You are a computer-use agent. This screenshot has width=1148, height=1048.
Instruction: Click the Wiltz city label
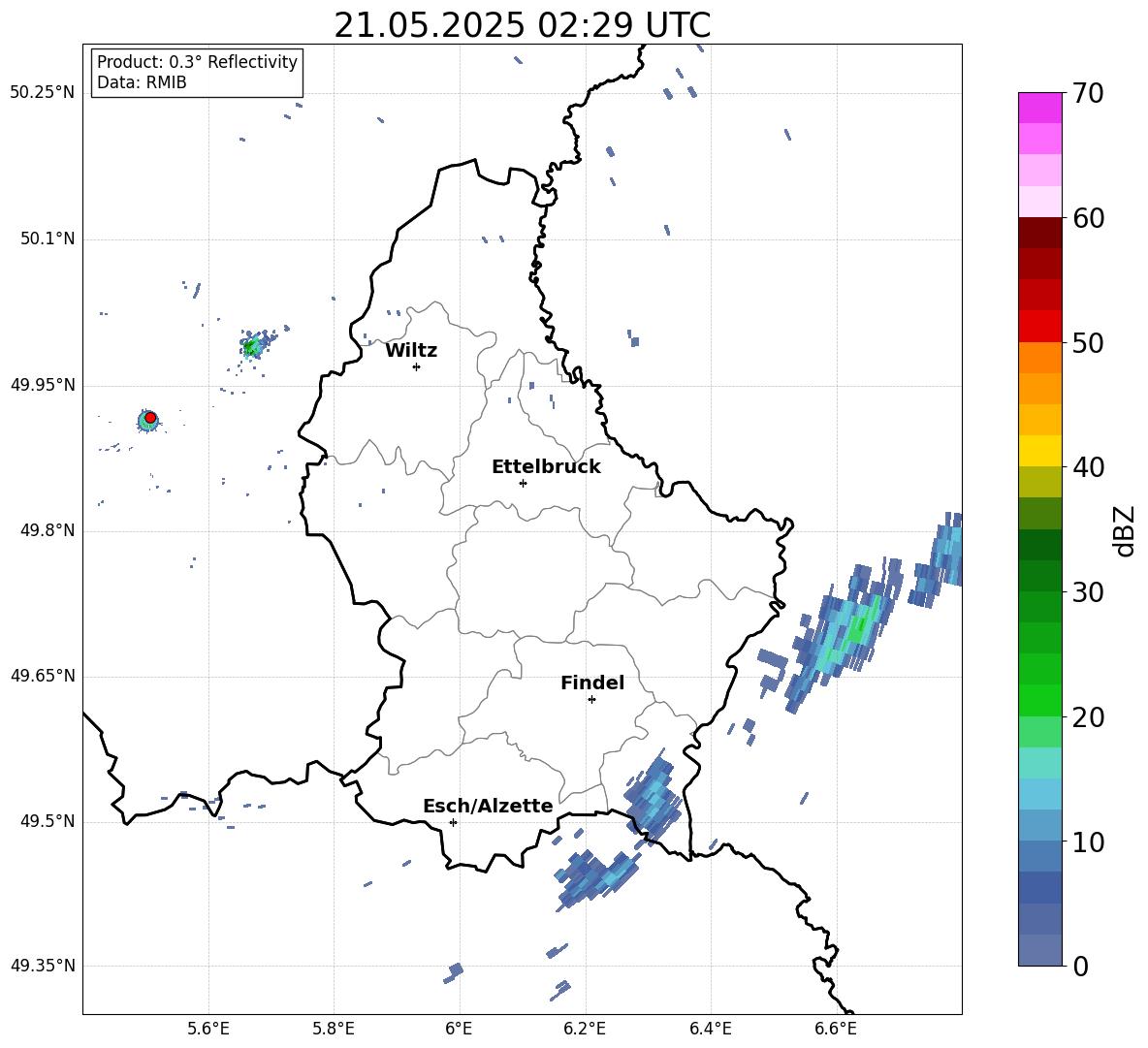coord(411,351)
